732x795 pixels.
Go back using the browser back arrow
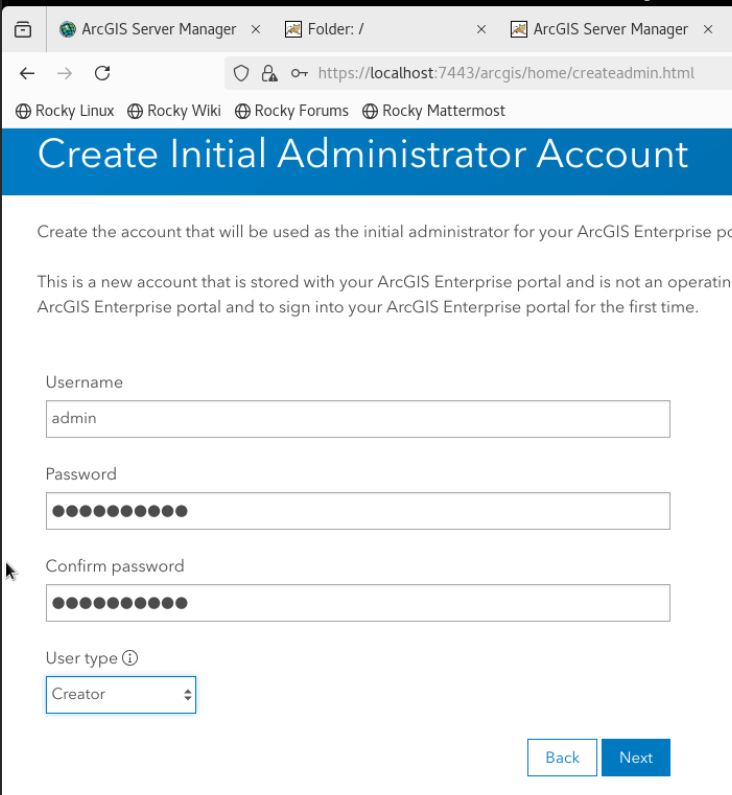coord(27,74)
